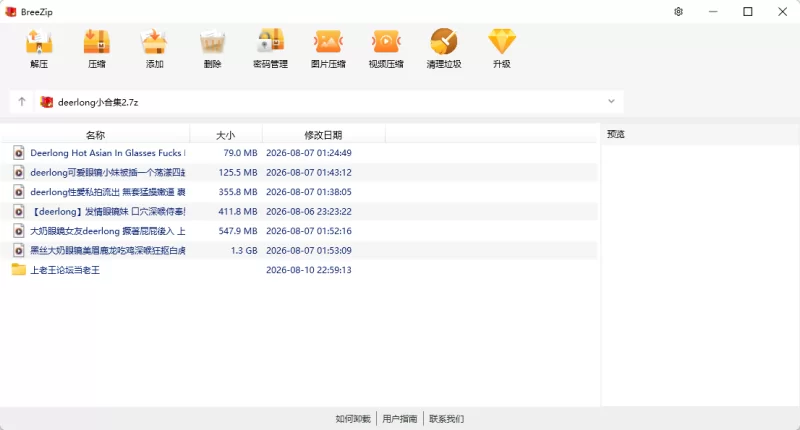Screen dimensions: 800x430
Task: Click size value 411.8 MB
Action: [238, 211]
